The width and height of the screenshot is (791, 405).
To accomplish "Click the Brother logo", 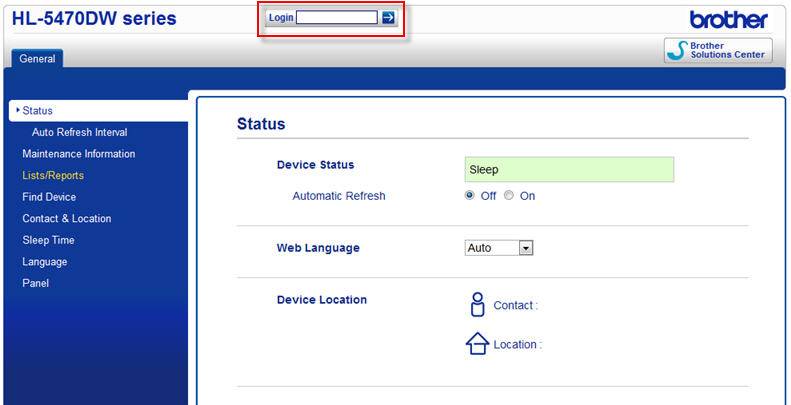I will tap(728, 19).
